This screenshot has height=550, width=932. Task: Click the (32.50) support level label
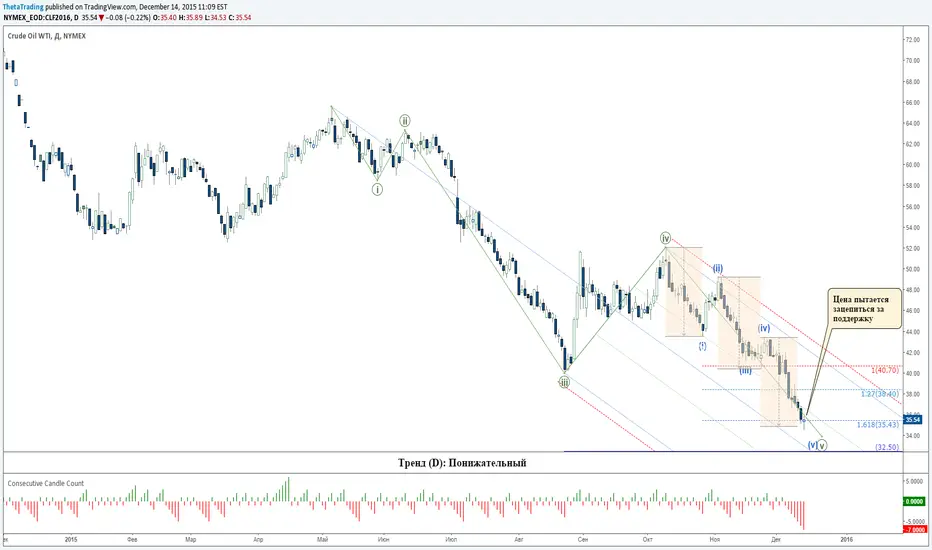[x=887, y=447]
